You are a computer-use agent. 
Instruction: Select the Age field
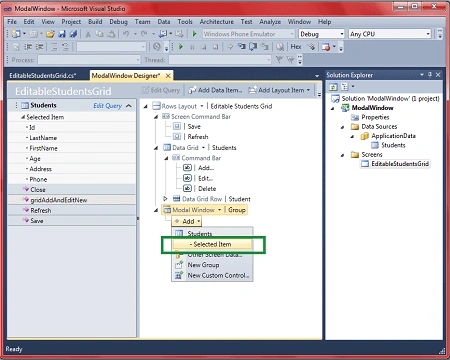click(35, 159)
